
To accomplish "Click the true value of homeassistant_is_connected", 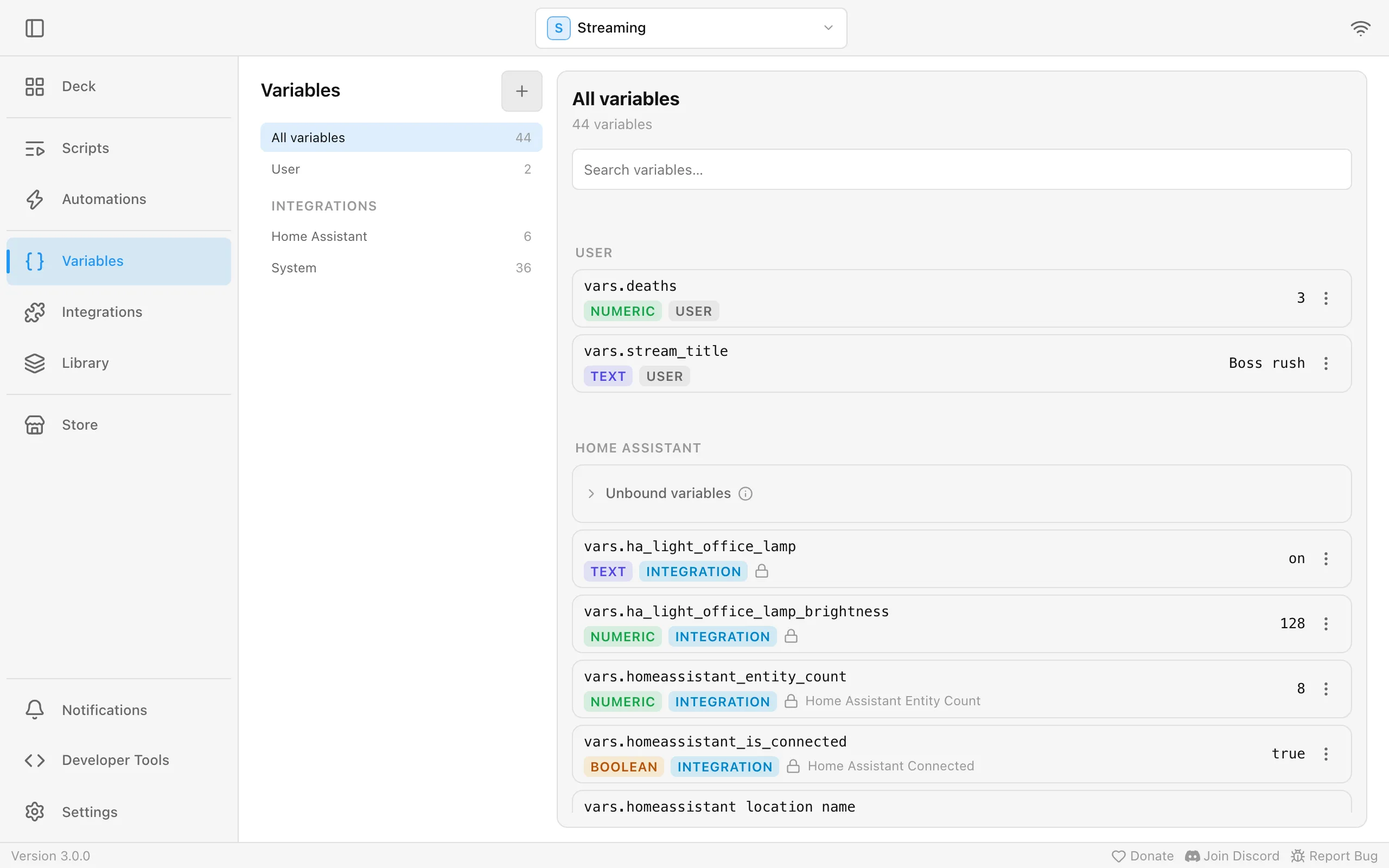I will pos(1289,754).
